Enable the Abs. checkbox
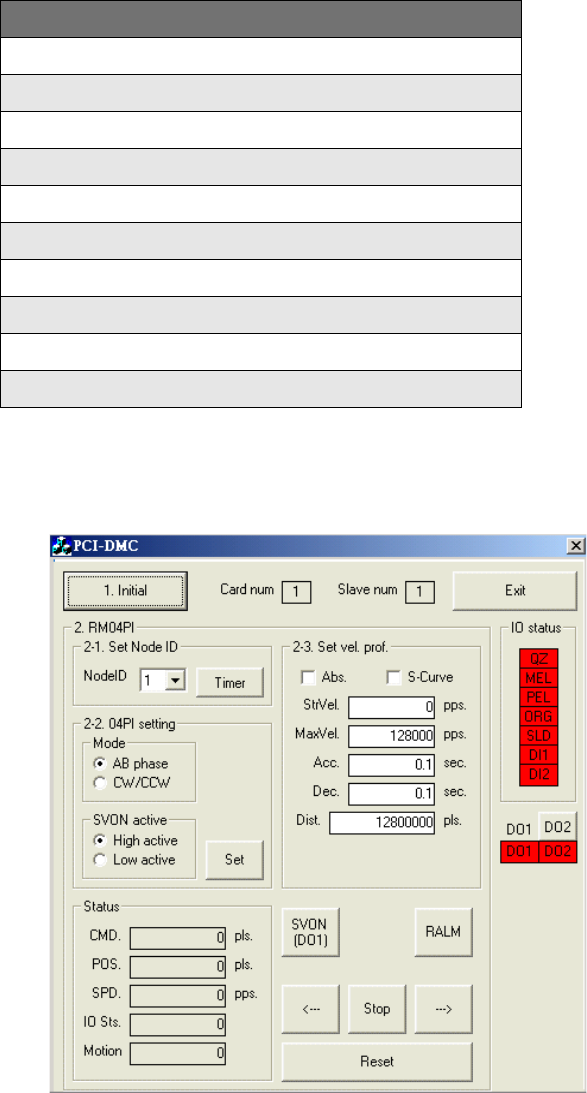587x1093 pixels. pyautogui.click(x=307, y=677)
